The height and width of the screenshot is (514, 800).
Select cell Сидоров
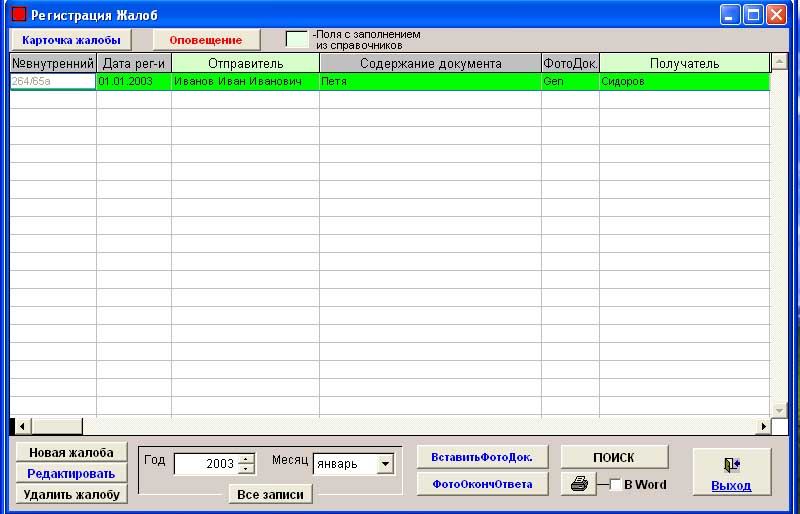(x=684, y=81)
